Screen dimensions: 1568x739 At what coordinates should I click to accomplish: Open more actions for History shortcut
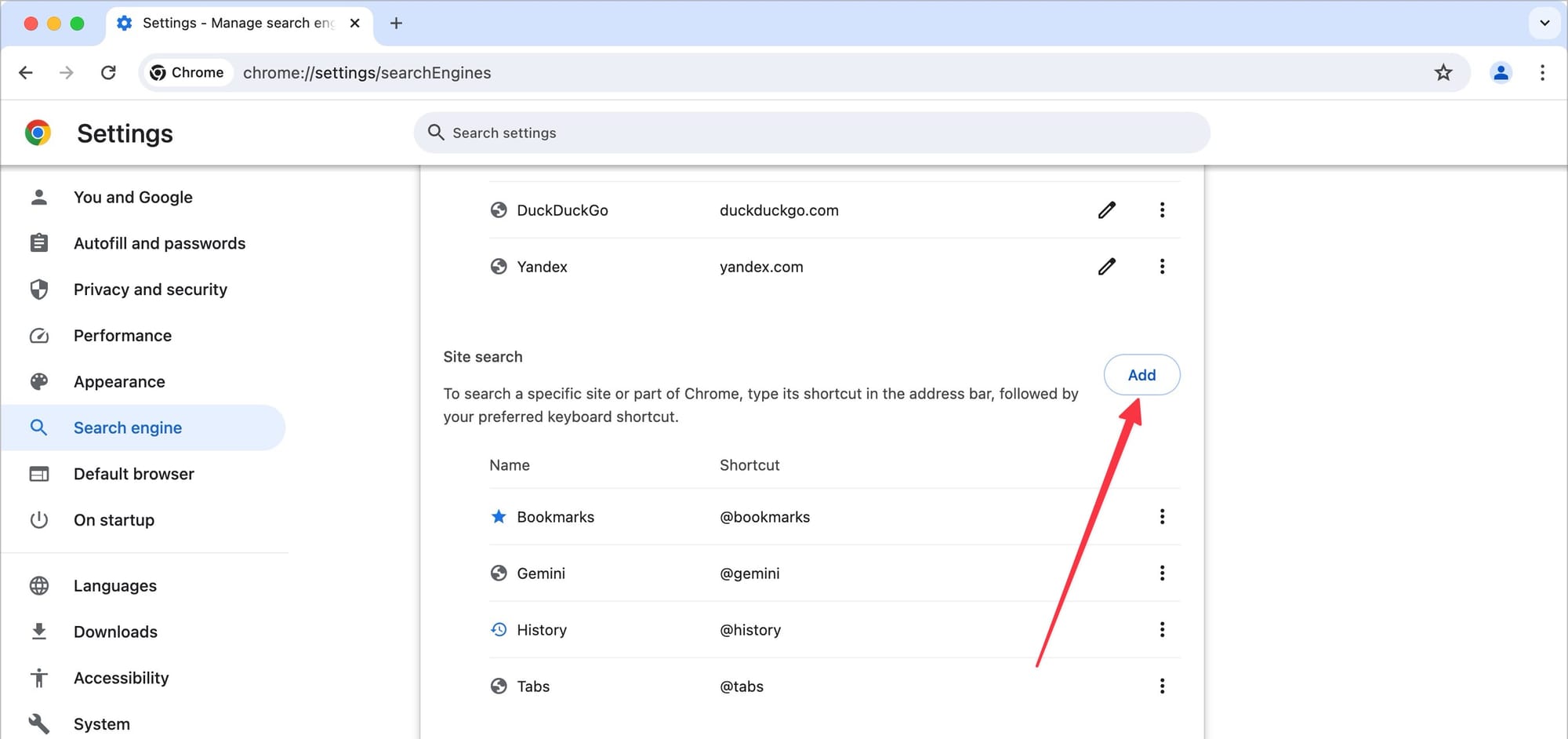(x=1162, y=630)
